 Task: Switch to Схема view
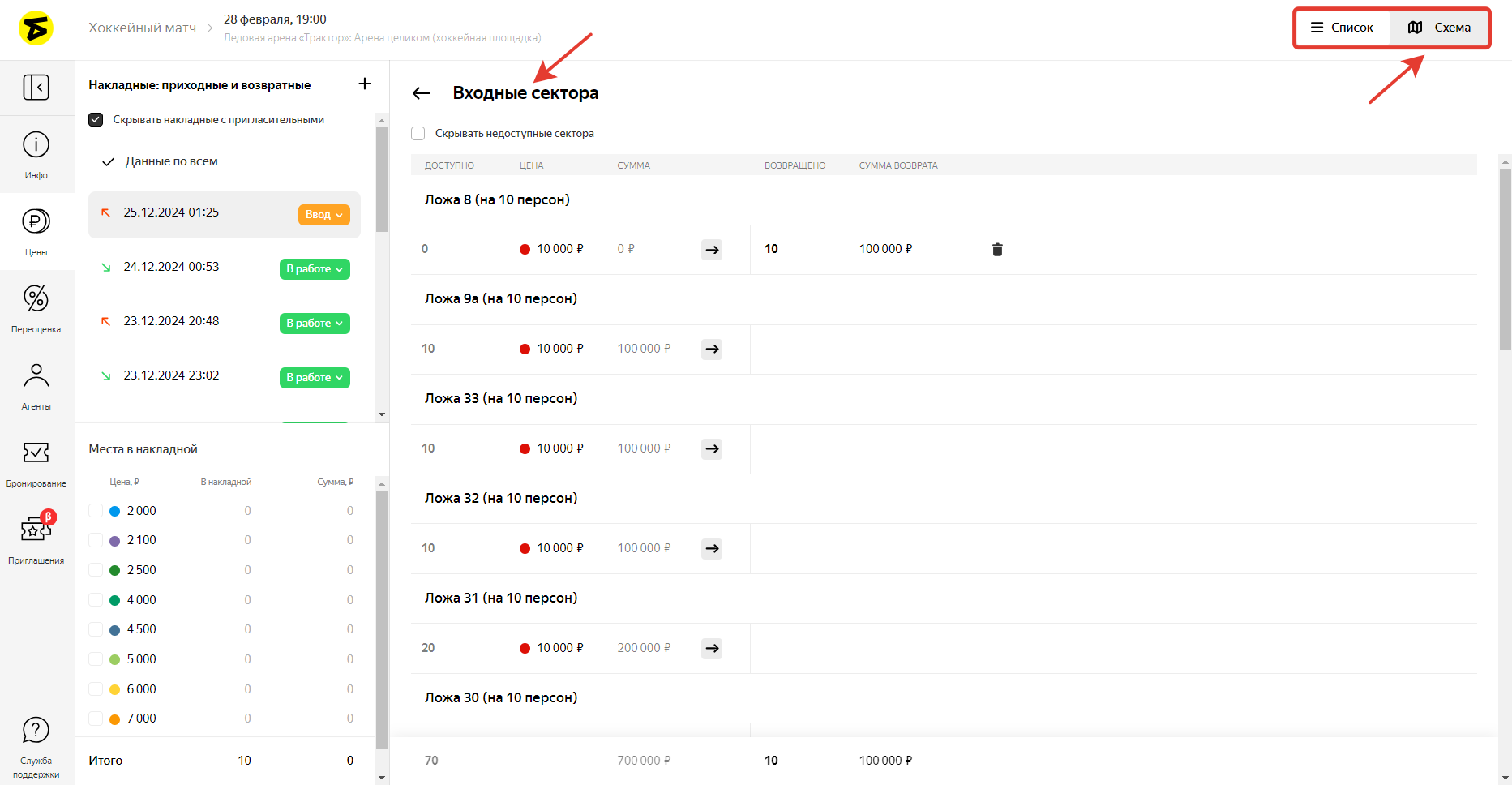[1440, 28]
